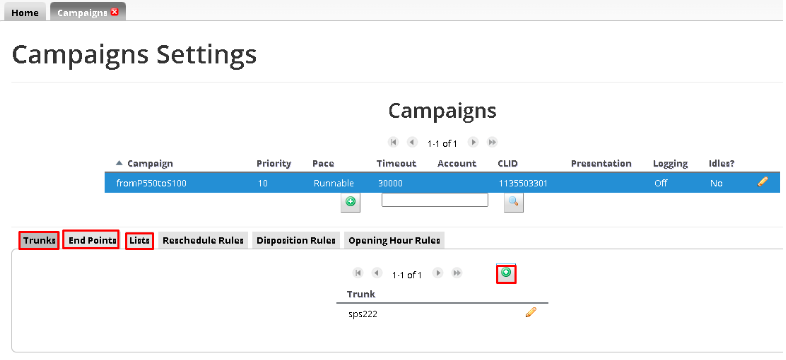Click the magnifier search icon

pos(514,202)
